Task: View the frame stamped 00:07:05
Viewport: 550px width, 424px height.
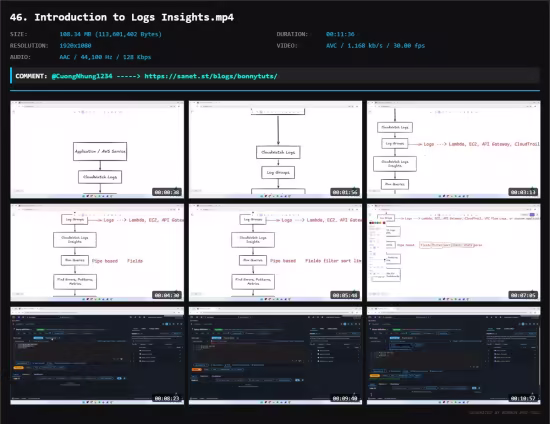Action: click(x=454, y=252)
